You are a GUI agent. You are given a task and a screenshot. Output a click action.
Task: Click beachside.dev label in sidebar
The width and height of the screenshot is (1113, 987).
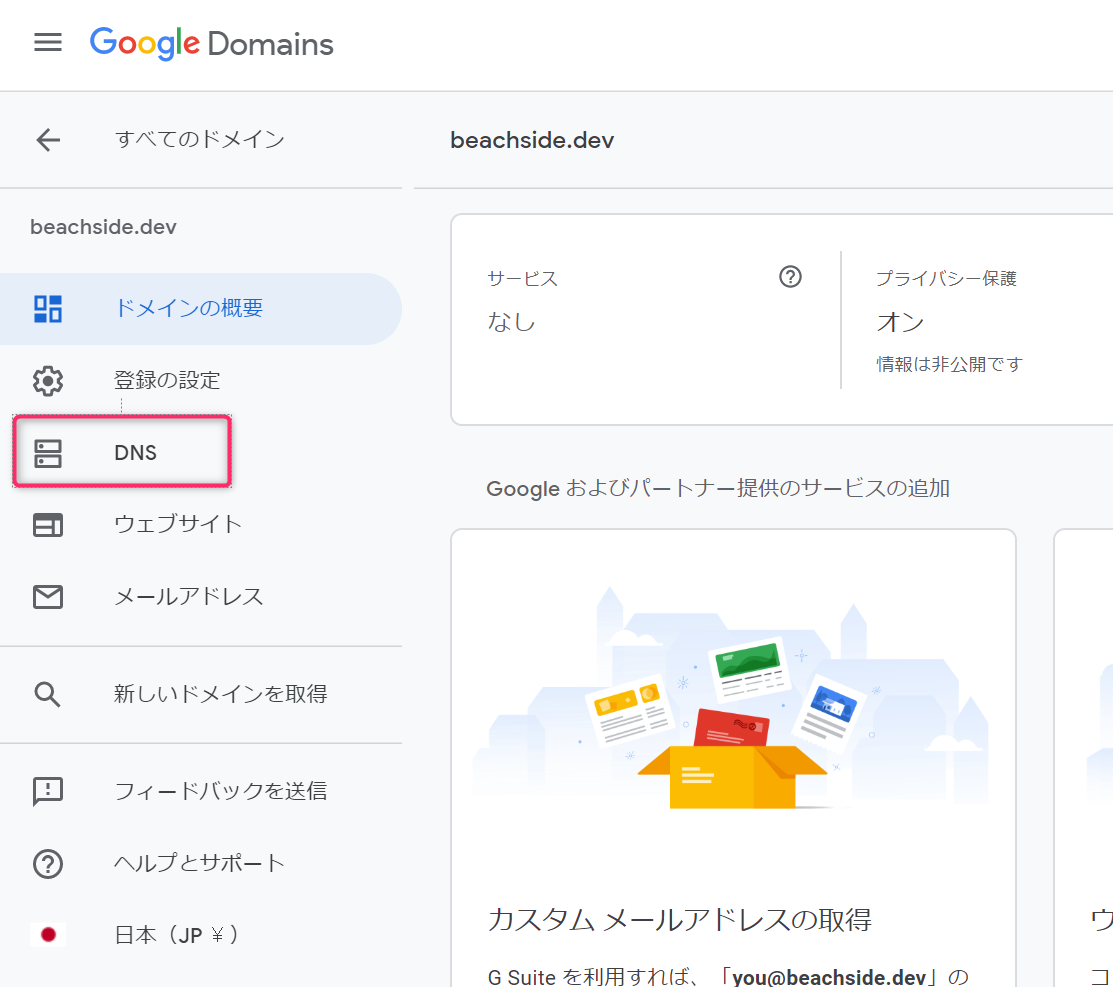[103, 227]
